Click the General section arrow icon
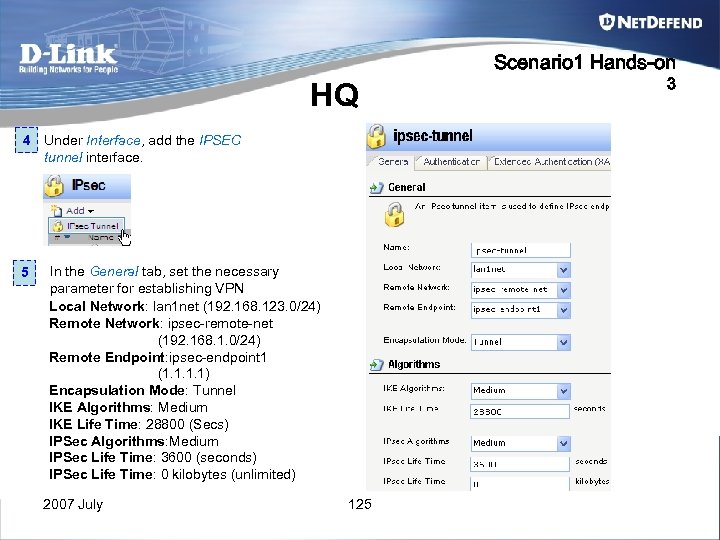This screenshot has width=720, height=540. [x=377, y=187]
